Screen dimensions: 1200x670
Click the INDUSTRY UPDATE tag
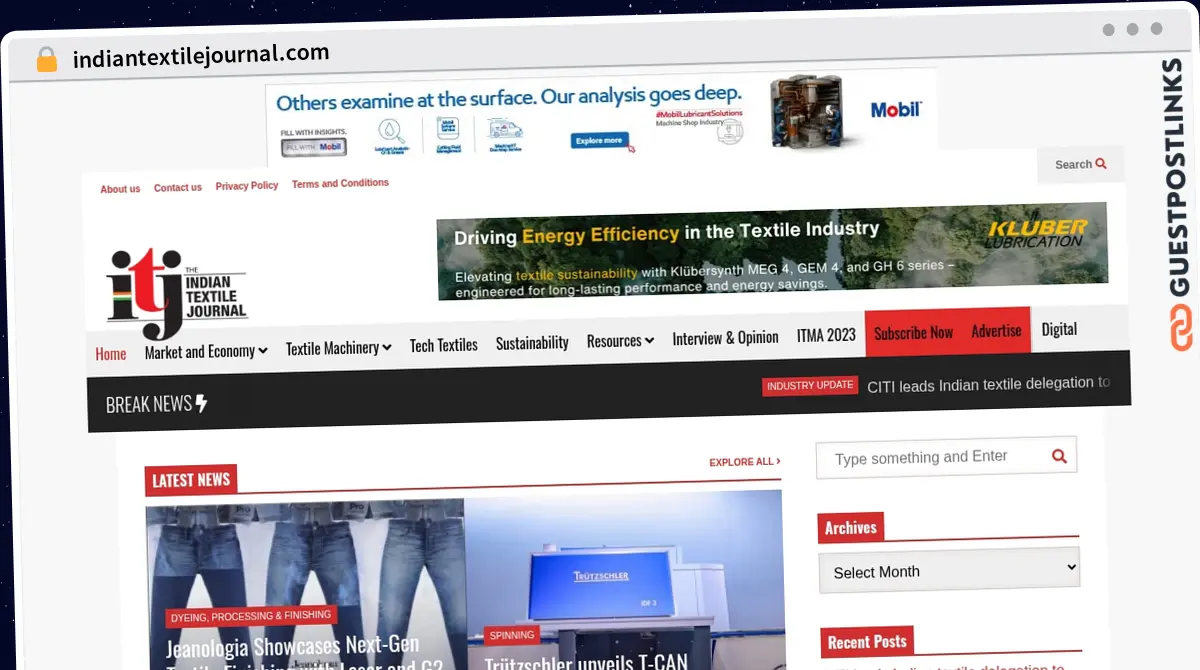coord(810,386)
